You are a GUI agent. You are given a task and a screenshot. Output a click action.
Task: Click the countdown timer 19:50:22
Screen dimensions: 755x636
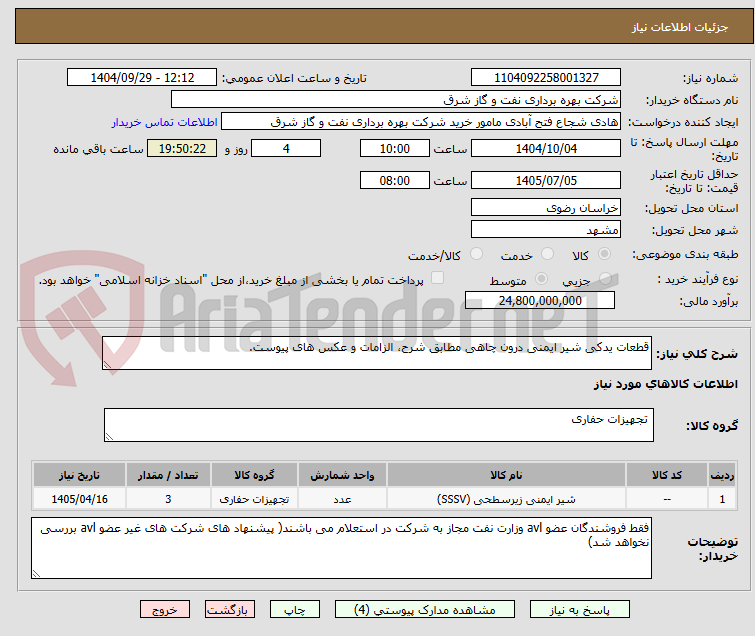[x=182, y=148]
